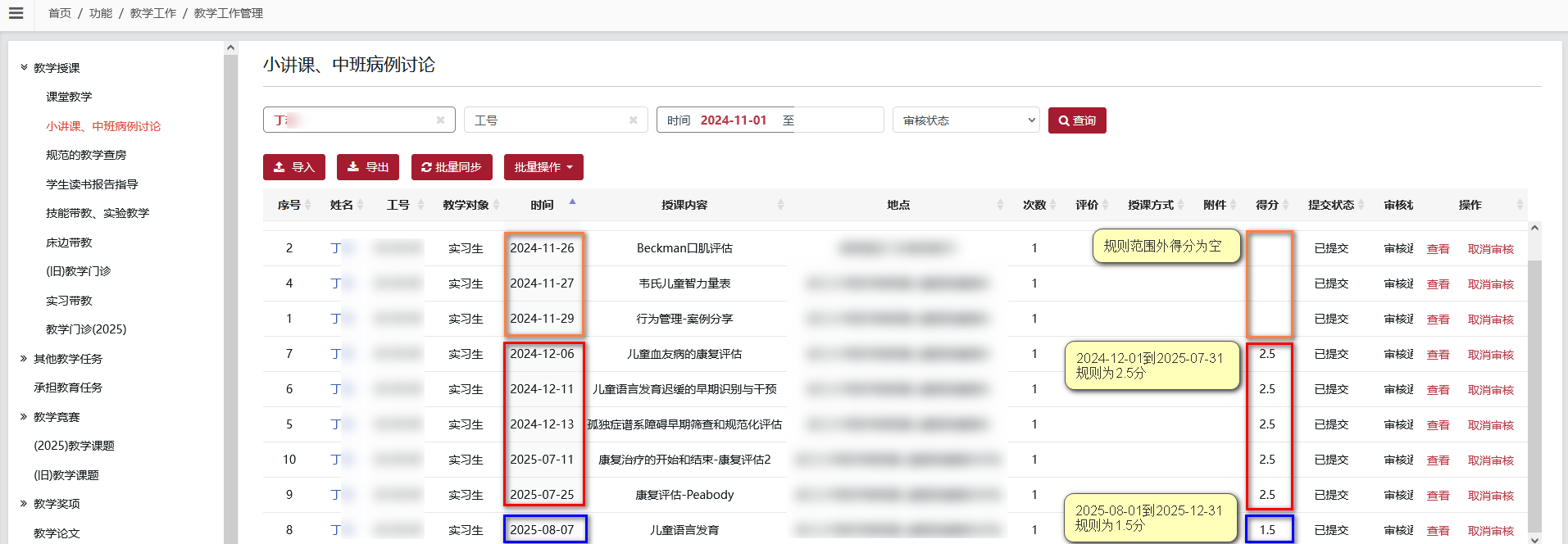Sort table by 教学对象 column

pyautogui.click(x=498, y=205)
